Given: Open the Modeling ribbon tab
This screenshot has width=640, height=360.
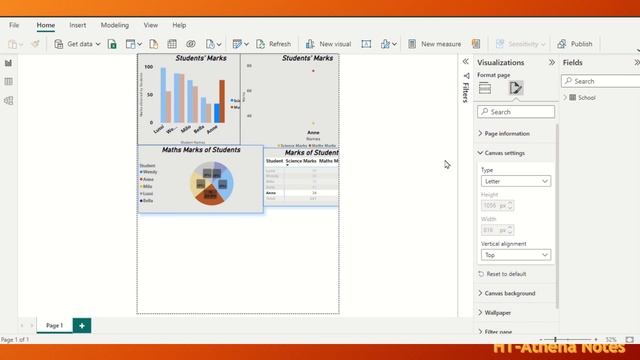Looking at the screenshot, I should pyautogui.click(x=115, y=25).
